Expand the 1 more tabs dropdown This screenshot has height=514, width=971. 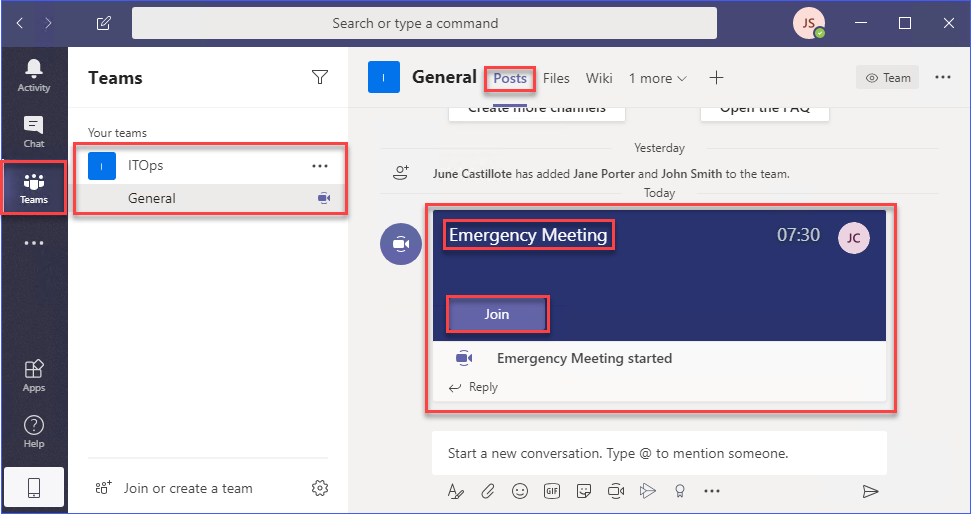[x=658, y=79]
